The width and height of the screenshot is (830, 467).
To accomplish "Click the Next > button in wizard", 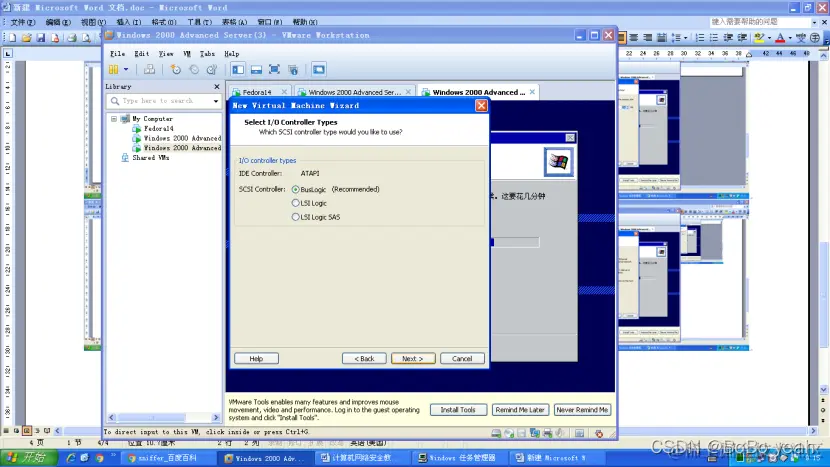I will click(413, 358).
